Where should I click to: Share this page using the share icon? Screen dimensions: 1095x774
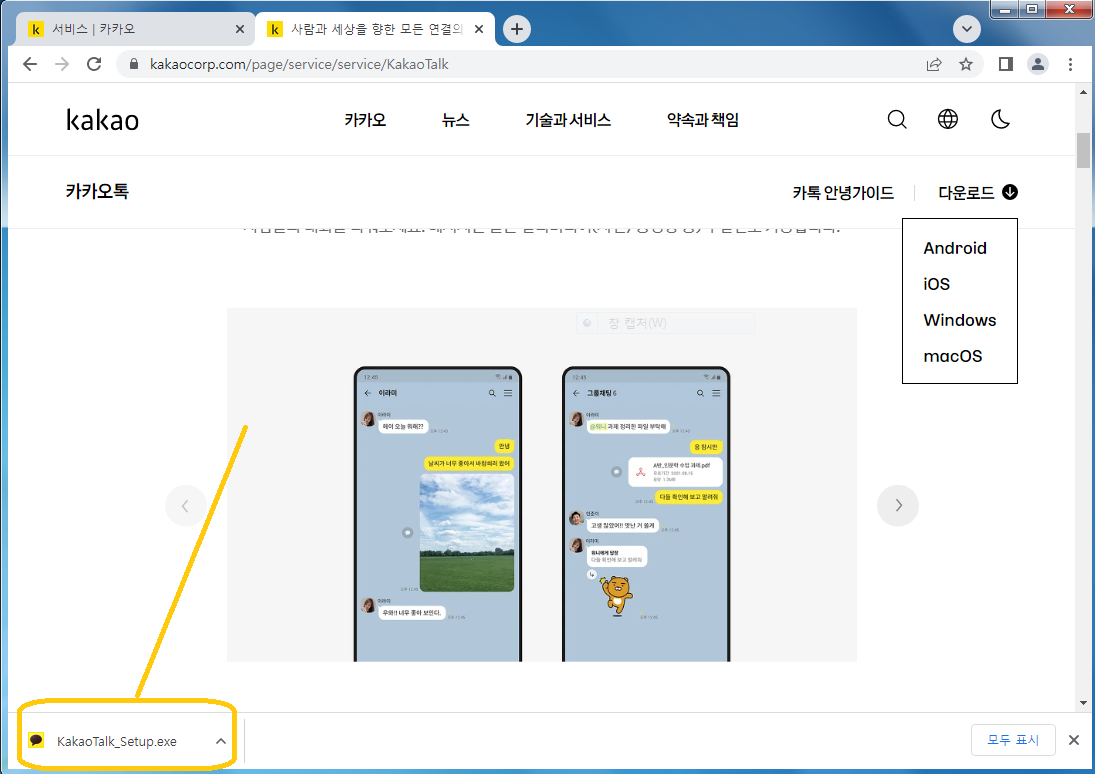pyautogui.click(x=934, y=64)
